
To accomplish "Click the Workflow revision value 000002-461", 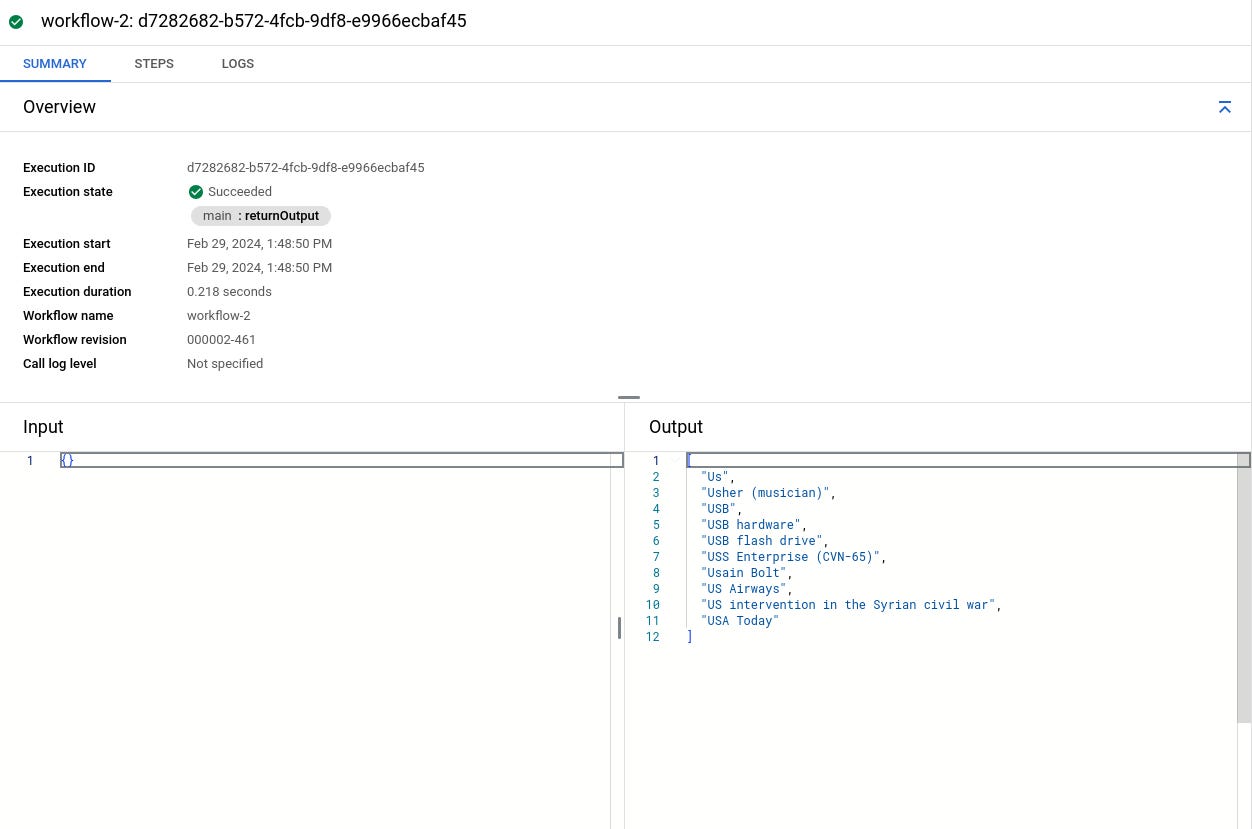I will 221,340.
